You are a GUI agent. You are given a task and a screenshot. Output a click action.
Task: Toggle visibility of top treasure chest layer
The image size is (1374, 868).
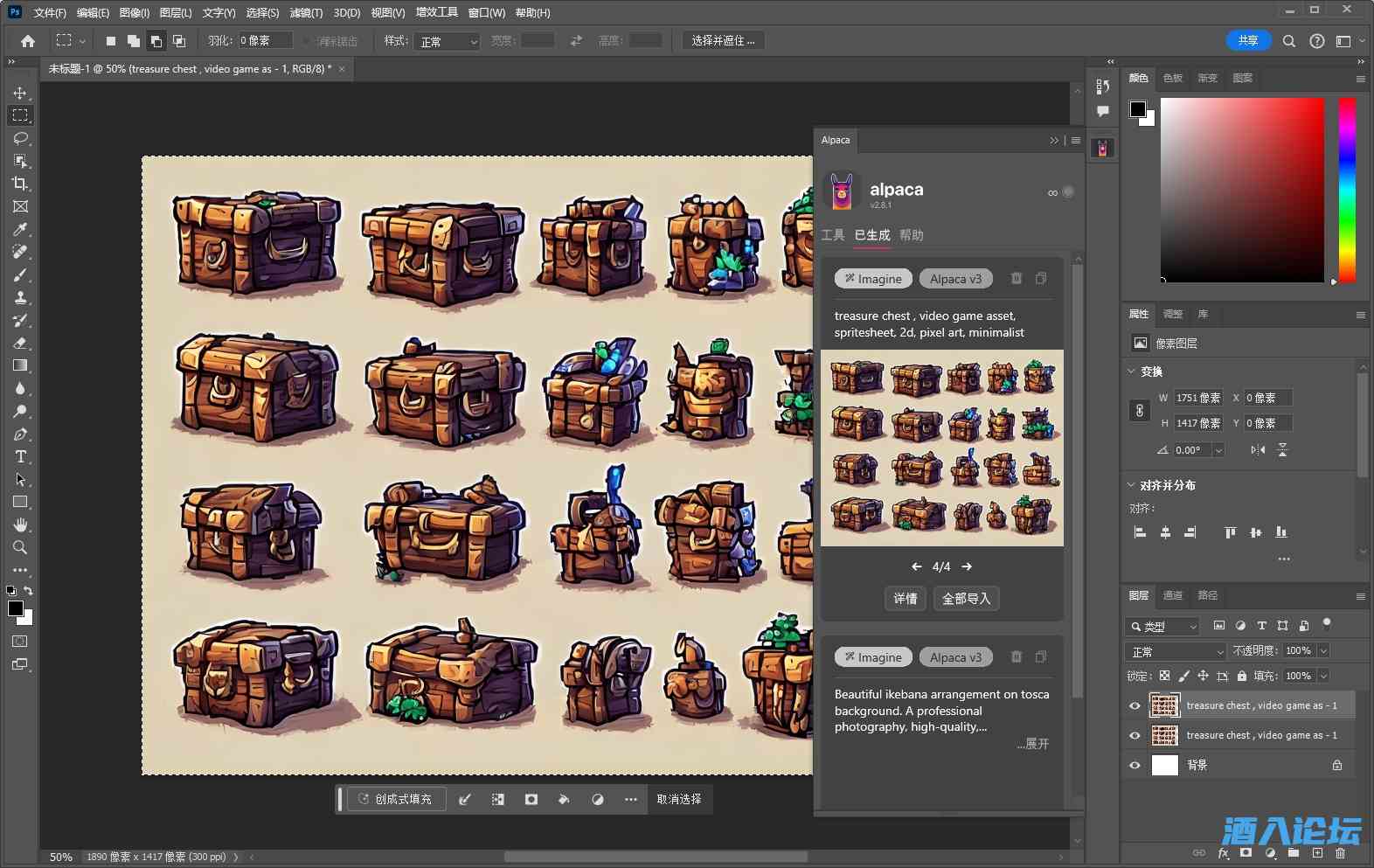point(1135,705)
